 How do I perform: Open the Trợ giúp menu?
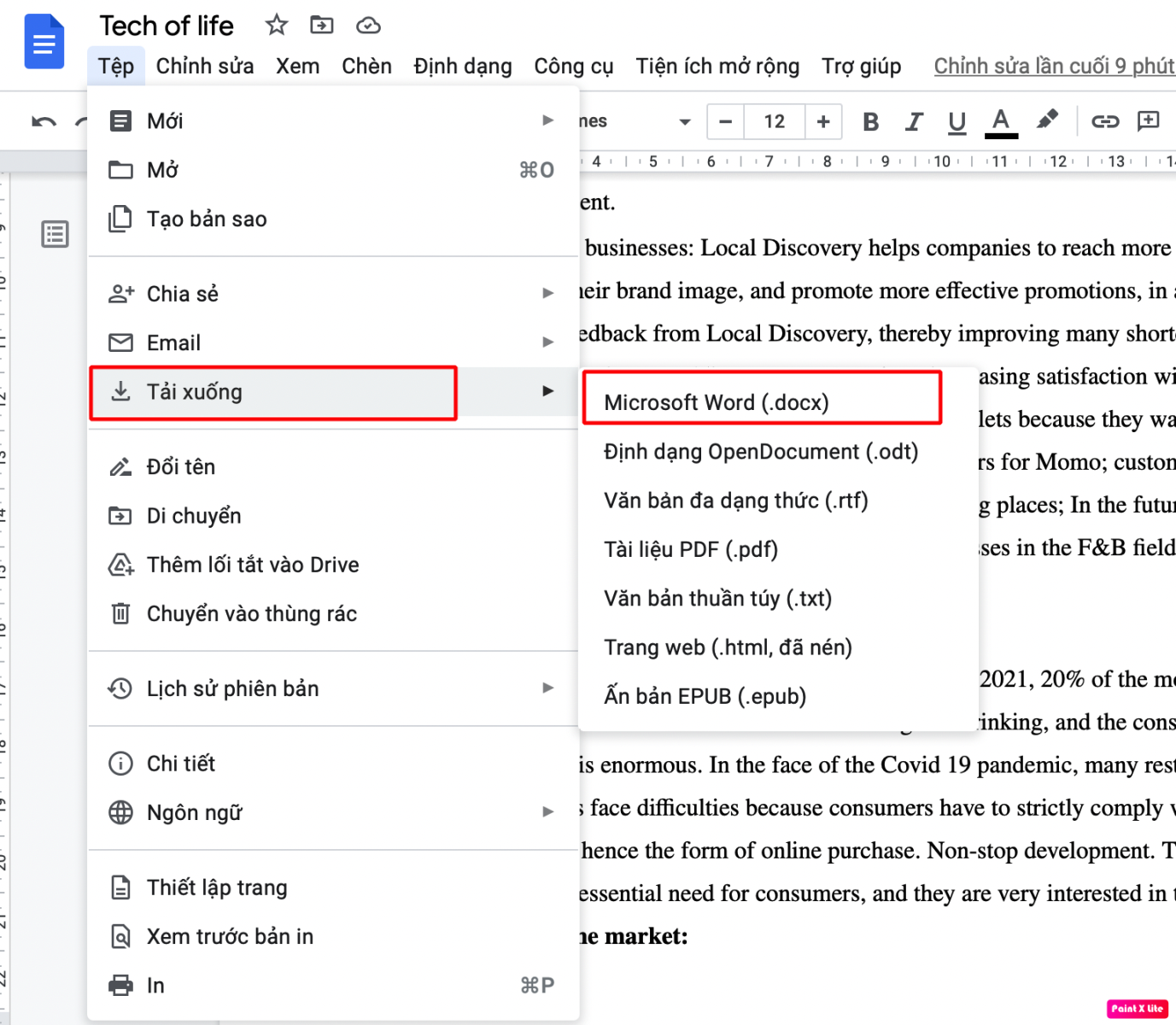(862, 67)
